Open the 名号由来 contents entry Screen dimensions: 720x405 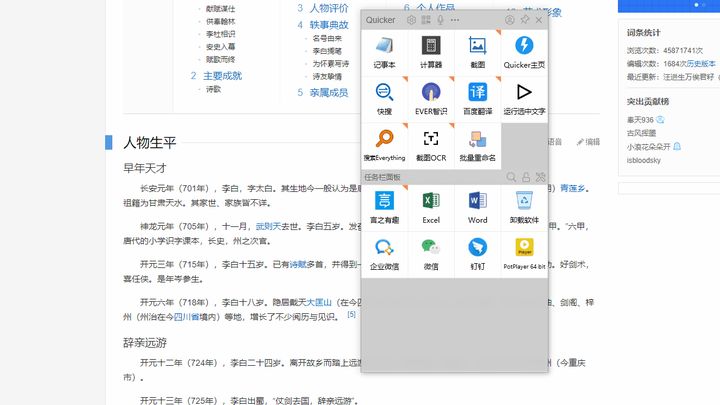tap(327, 39)
